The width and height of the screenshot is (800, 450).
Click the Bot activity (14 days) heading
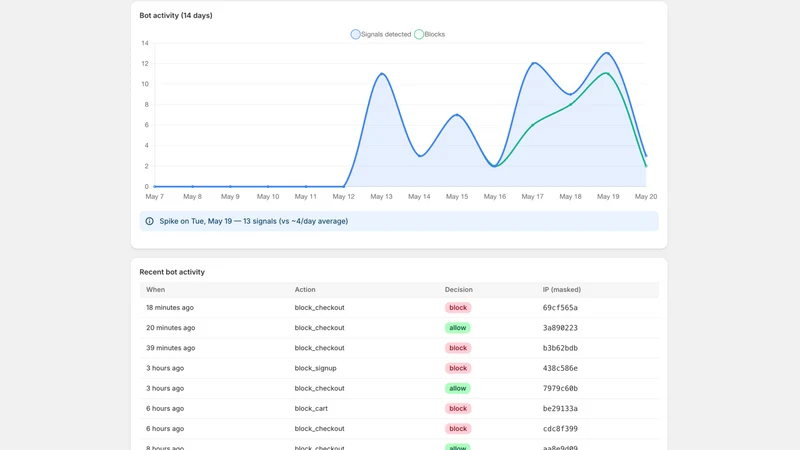click(176, 15)
